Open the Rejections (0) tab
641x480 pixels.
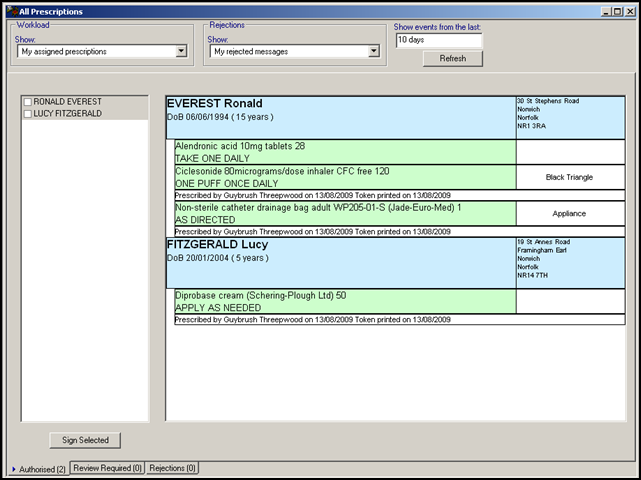click(172, 468)
